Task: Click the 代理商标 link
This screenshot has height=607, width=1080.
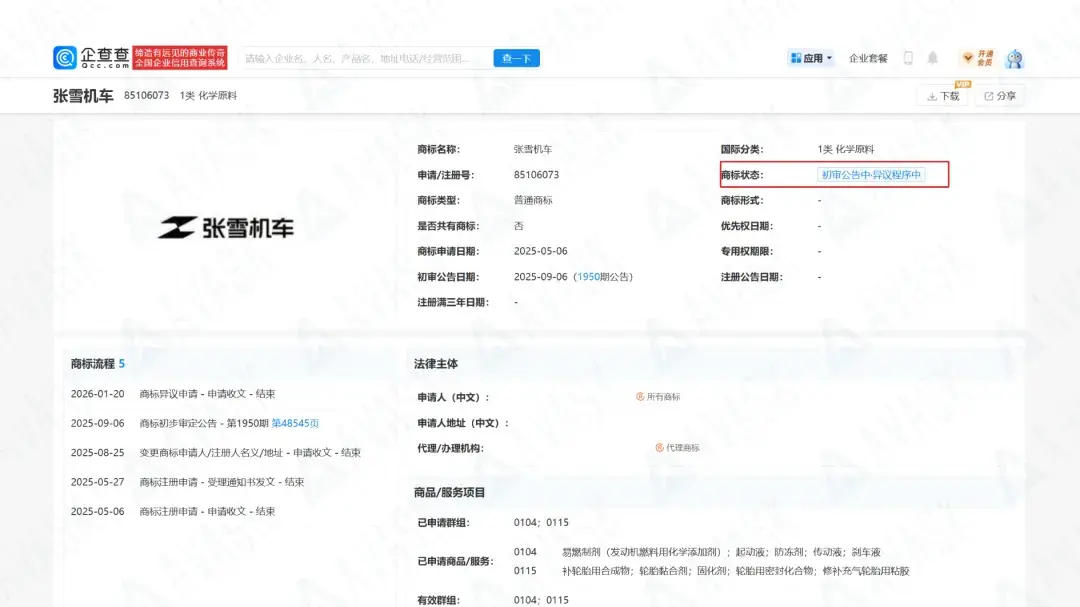Action: tap(677, 448)
